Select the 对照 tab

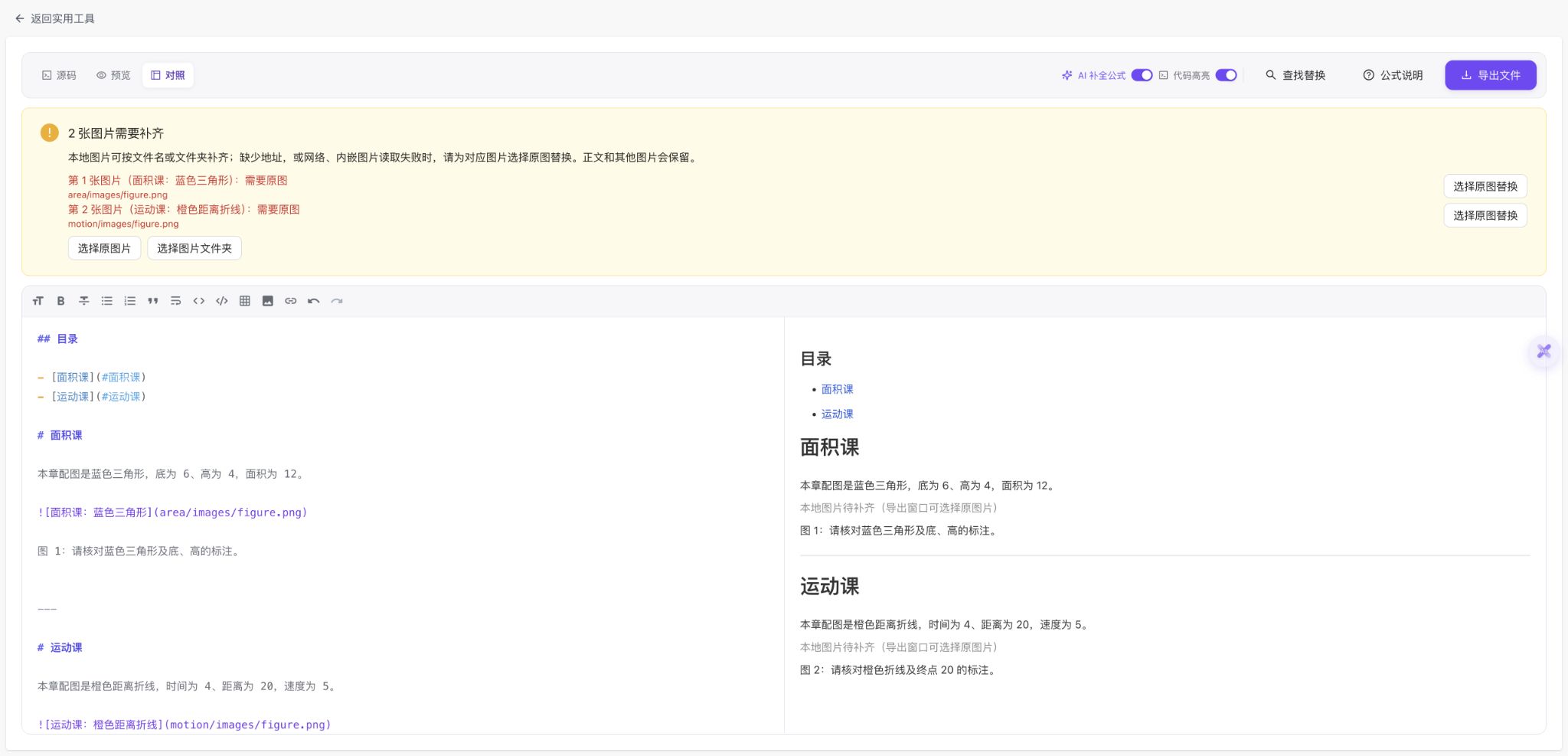[168, 75]
